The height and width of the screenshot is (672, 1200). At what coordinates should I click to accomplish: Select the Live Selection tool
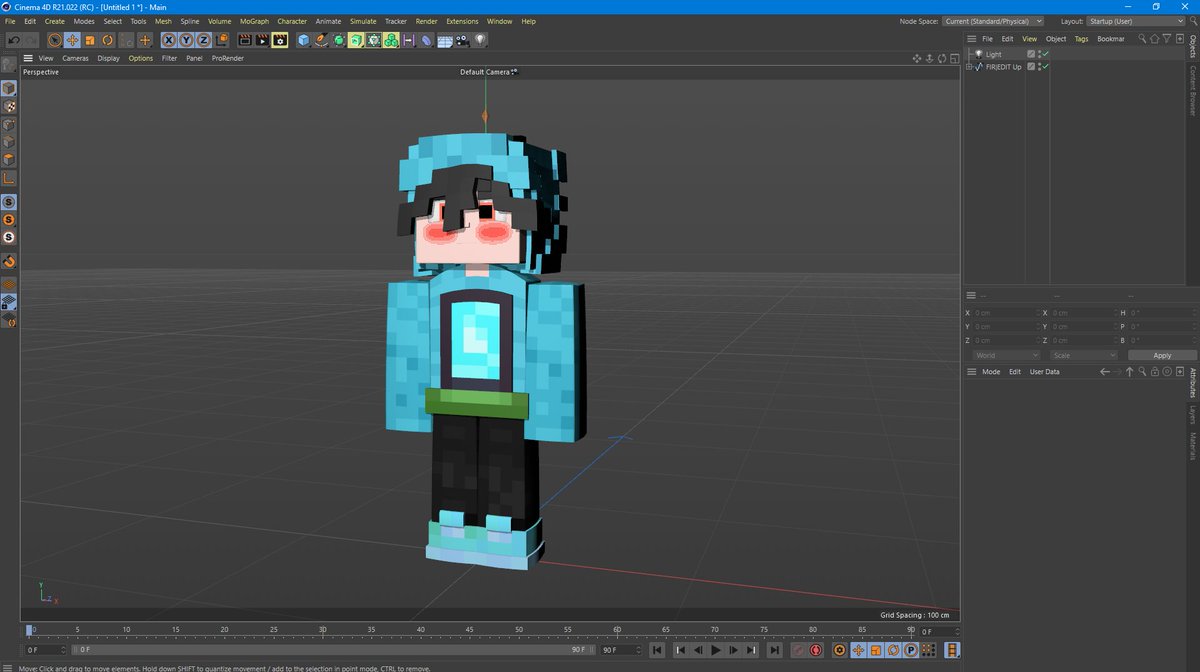point(54,40)
